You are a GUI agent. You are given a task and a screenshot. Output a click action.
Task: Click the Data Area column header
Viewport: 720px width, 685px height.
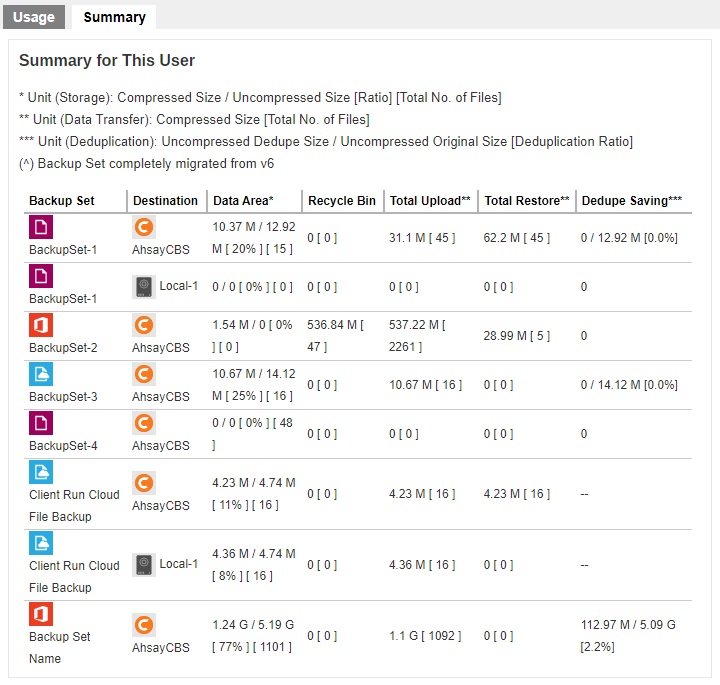pos(243,201)
